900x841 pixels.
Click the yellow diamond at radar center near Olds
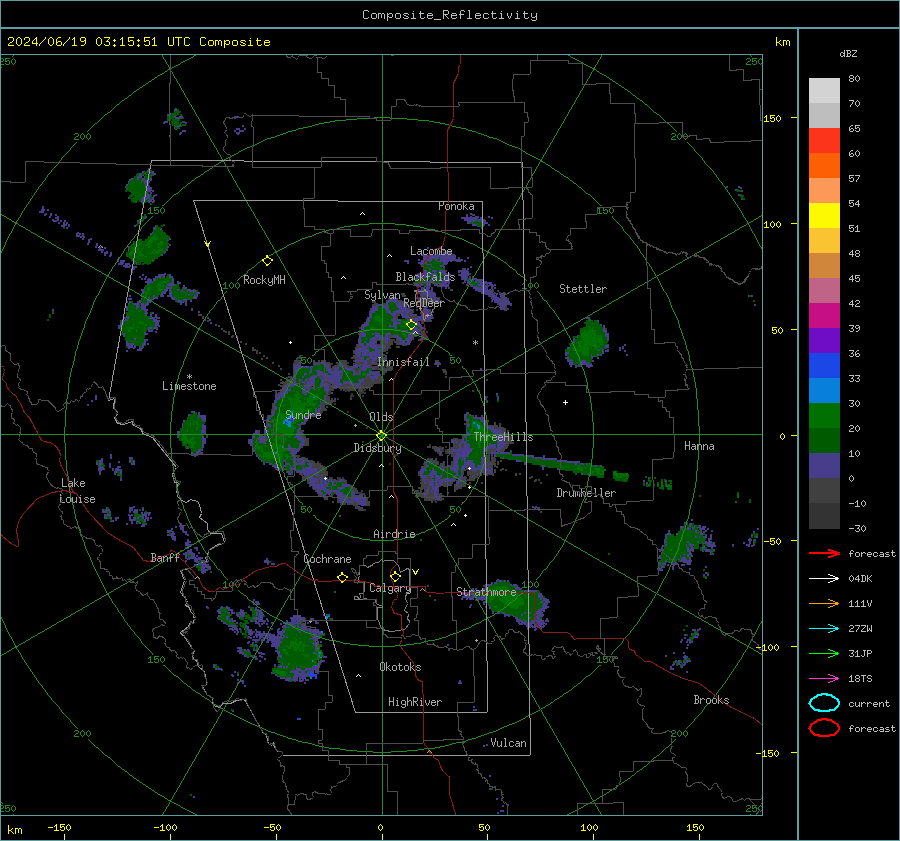point(381,436)
